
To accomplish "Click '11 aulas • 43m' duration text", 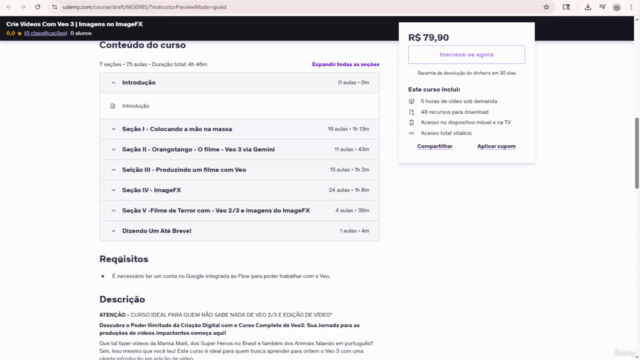I will (x=352, y=149).
